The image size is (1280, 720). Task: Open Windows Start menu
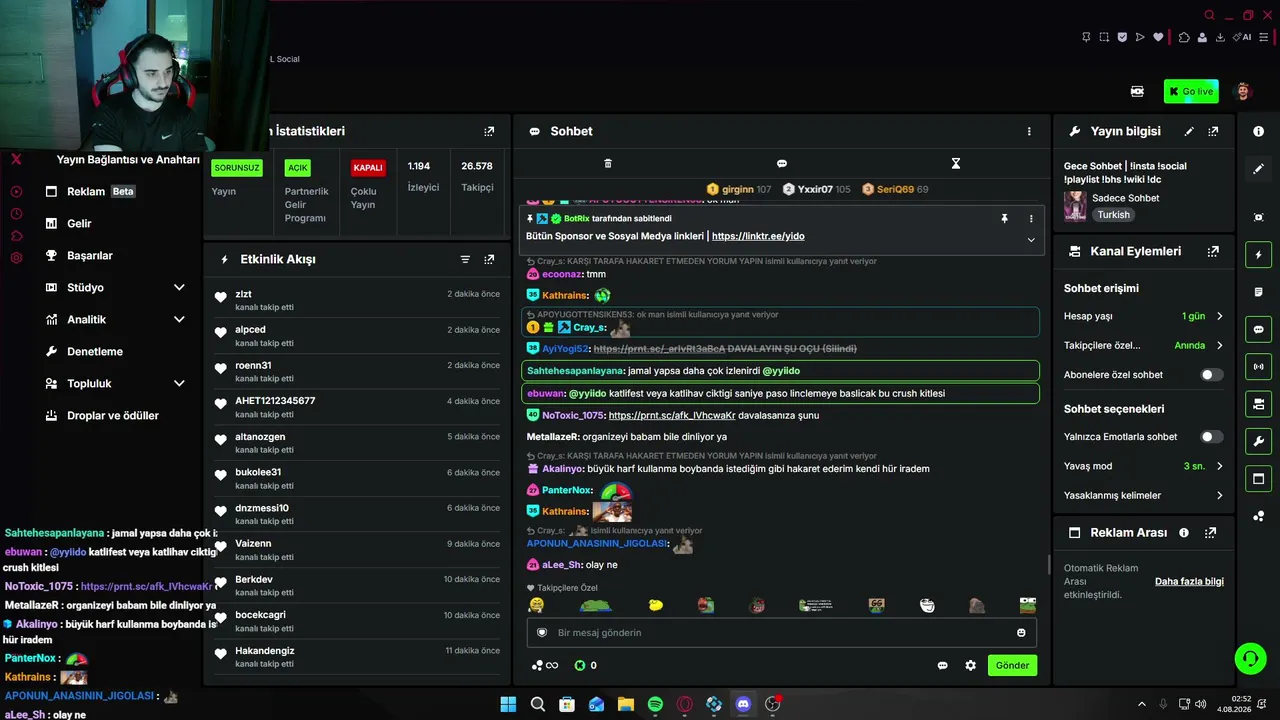[x=508, y=704]
